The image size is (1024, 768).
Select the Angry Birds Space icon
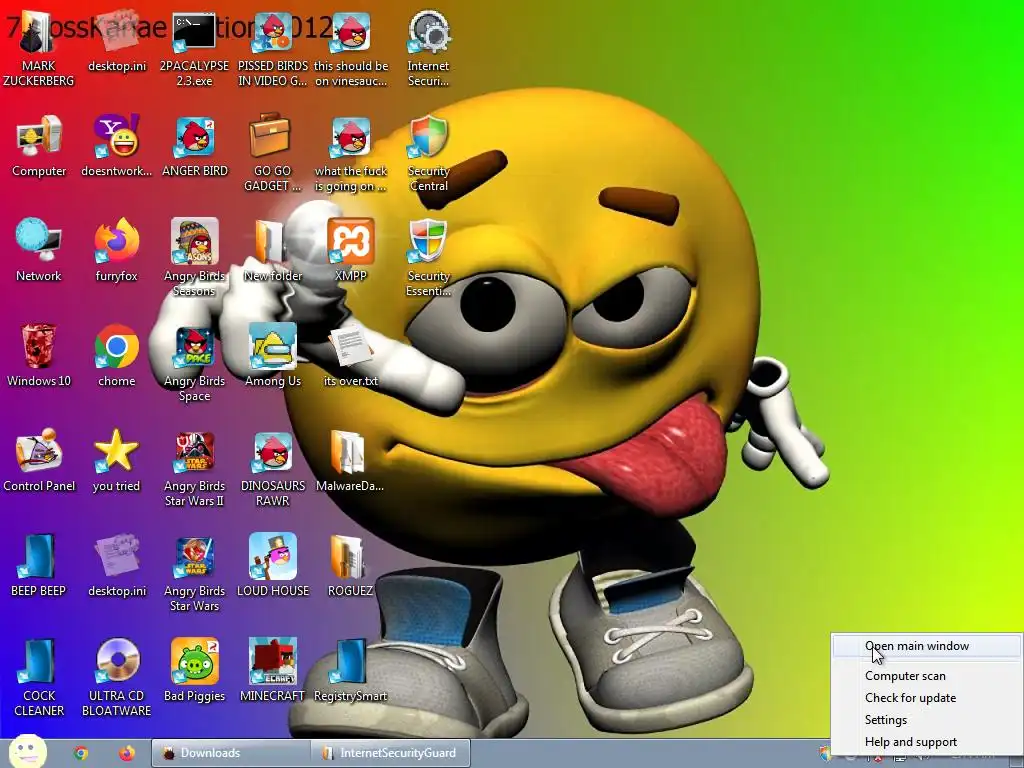pyautogui.click(x=195, y=364)
